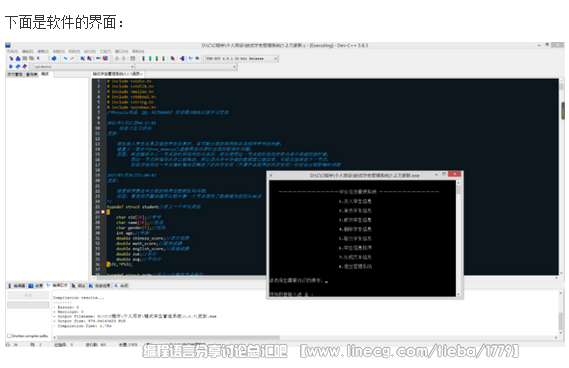The width and height of the screenshot is (569, 368).
Task: Click console menu row '8.退出管理系统'
Action: (355, 266)
